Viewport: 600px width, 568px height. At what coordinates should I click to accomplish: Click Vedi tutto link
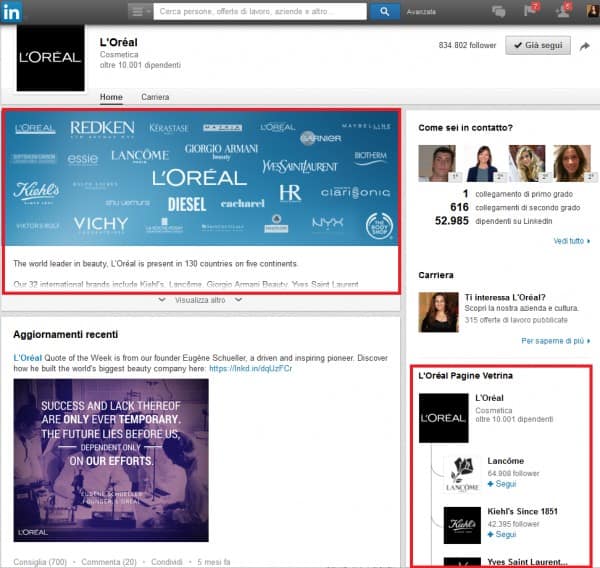[x=572, y=241]
